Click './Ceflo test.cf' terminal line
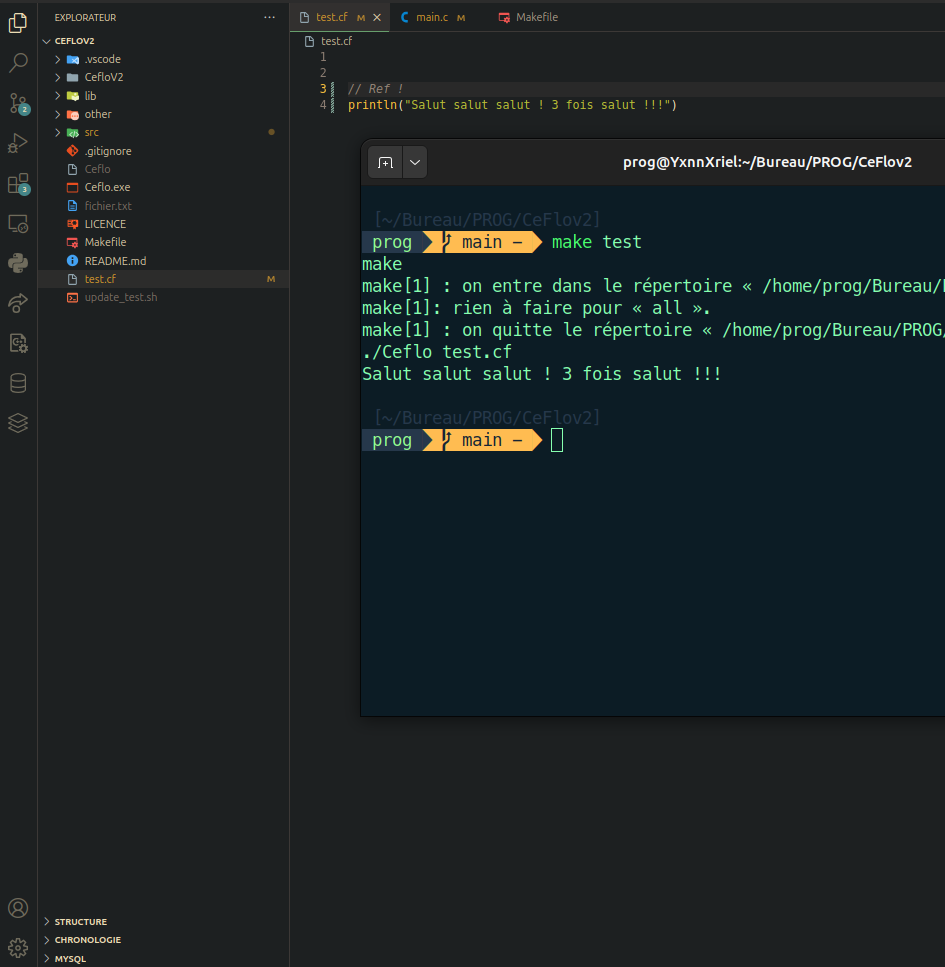The height and width of the screenshot is (967, 945). click(x=437, y=352)
